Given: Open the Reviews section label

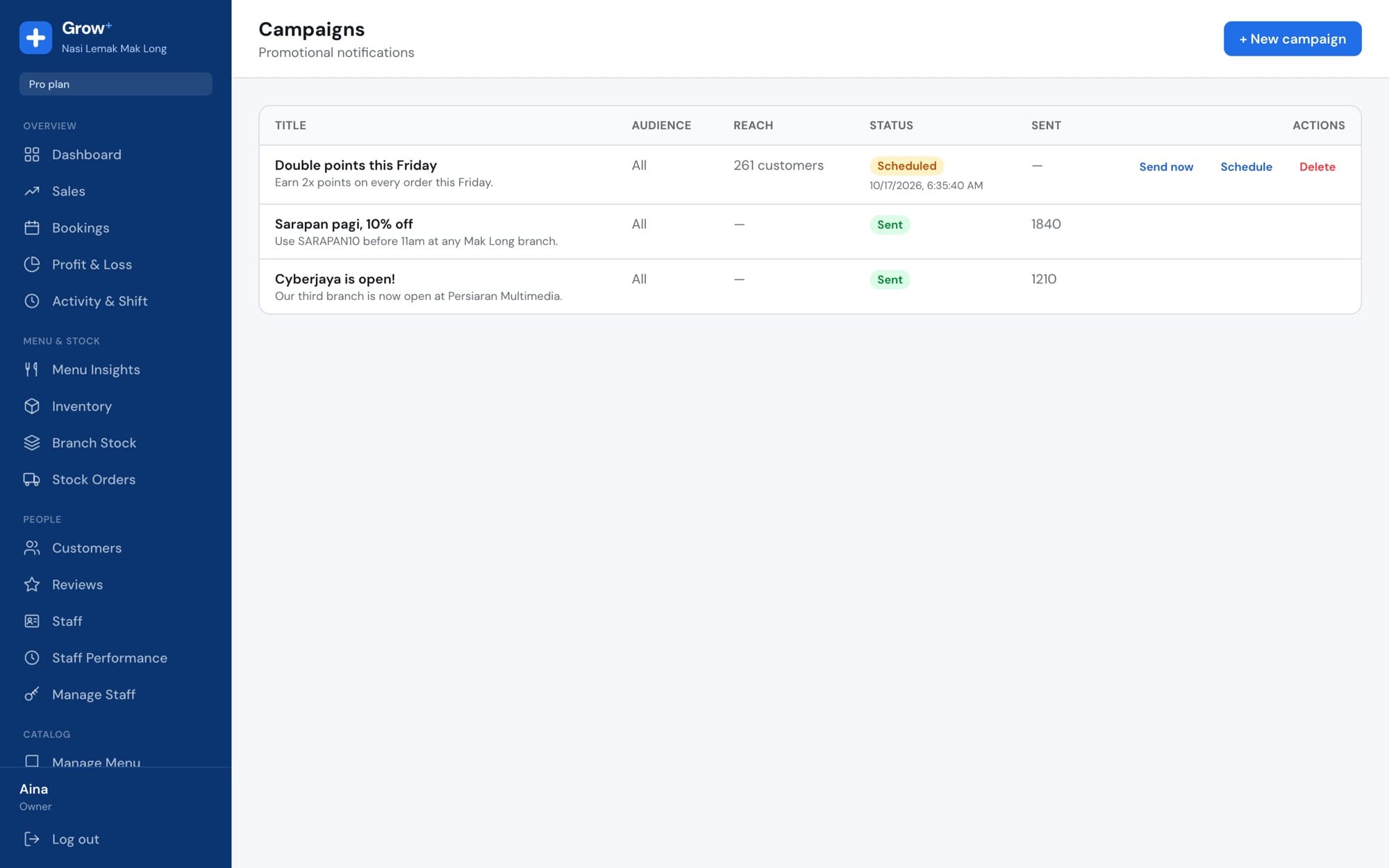Looking at the screenshot, I should click(x=77, y=585).
